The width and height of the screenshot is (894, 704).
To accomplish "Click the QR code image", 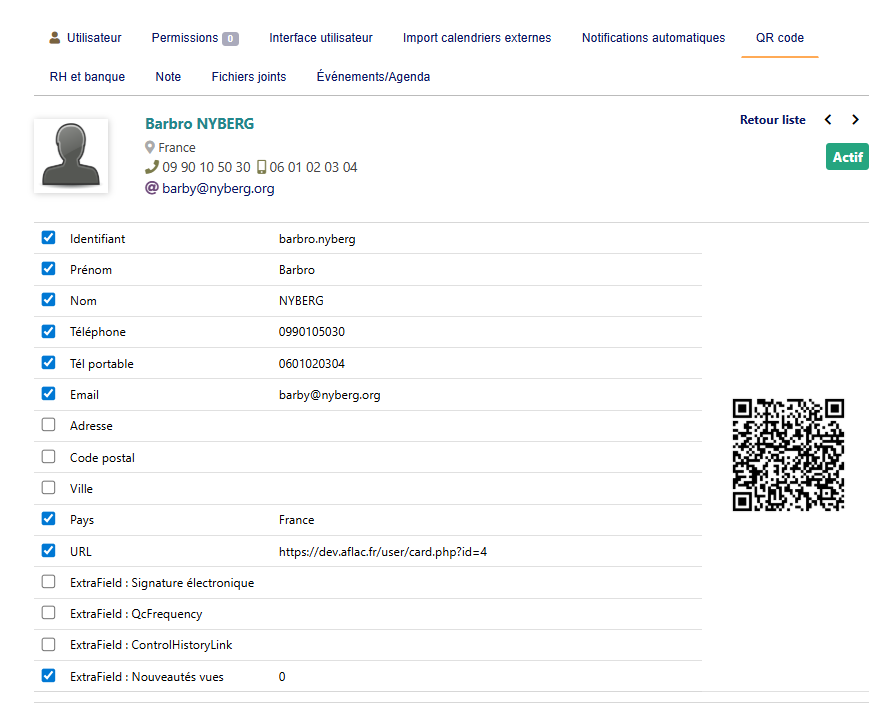I will pos(789,454).
